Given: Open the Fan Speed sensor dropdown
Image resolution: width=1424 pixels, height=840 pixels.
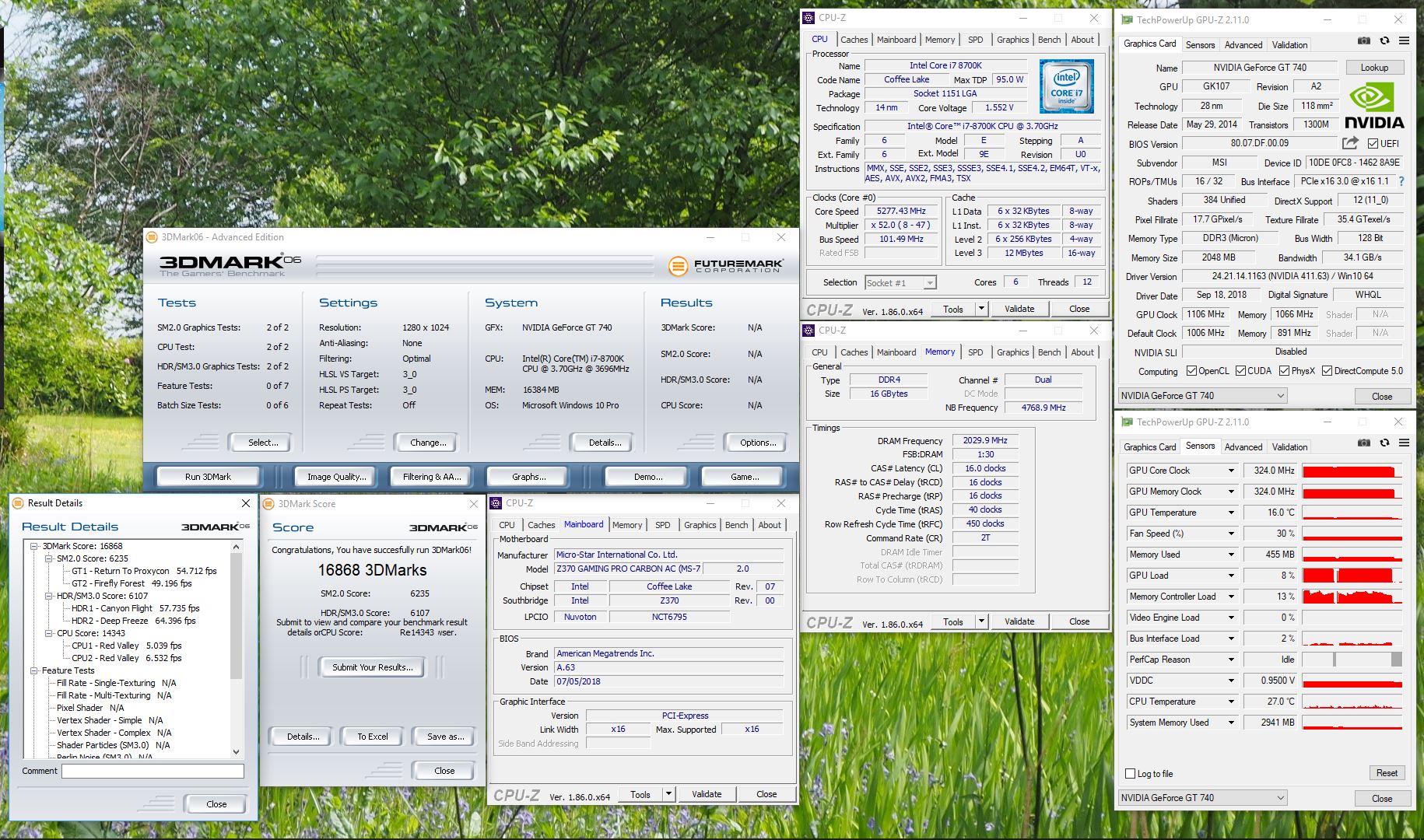Looking at the screenshot, I should (1231, 534).
